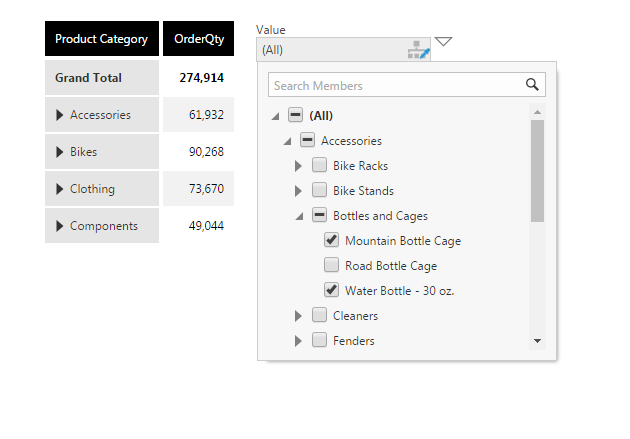Collapse the Bottles and Cages node
Screen dimensions: 630x439
299,216
